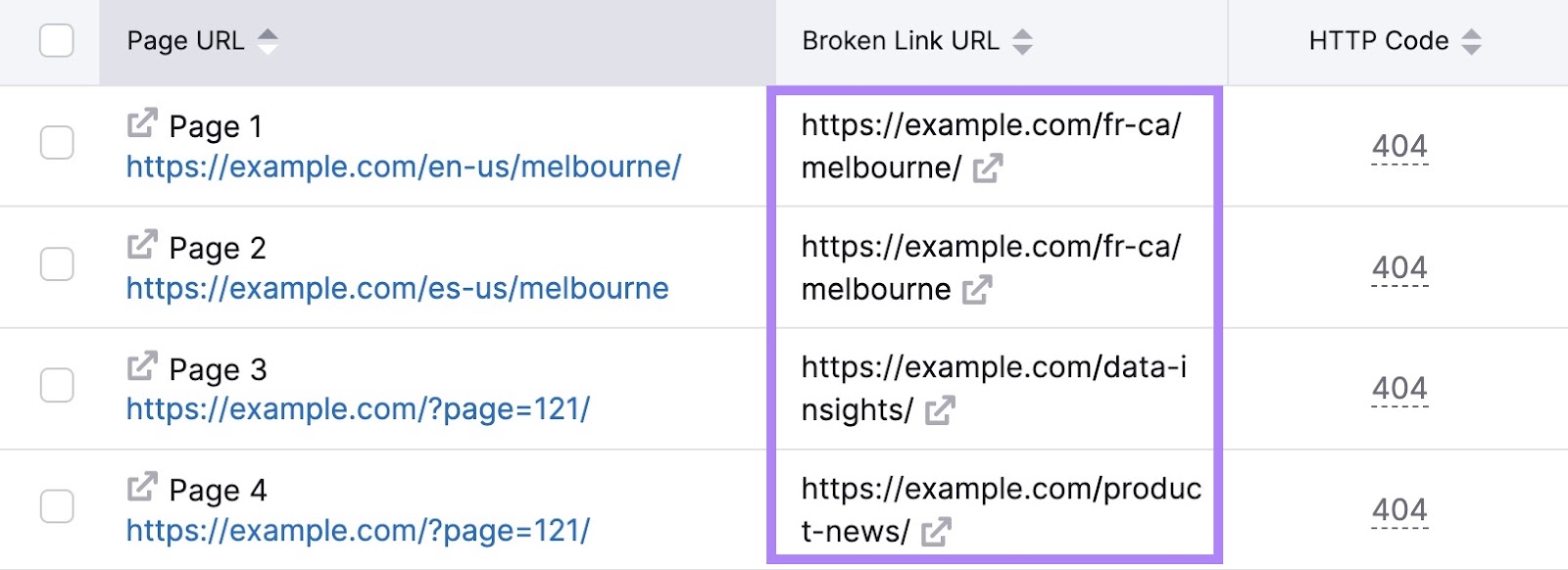Select the checkbox for Page 1
Screen dimensions: 1568x570
point(58,144)
